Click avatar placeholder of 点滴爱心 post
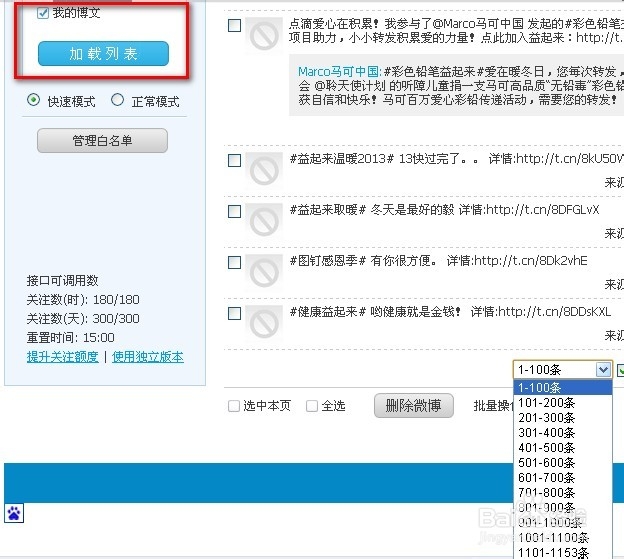 pyautogui.click(x=264, y=35)
